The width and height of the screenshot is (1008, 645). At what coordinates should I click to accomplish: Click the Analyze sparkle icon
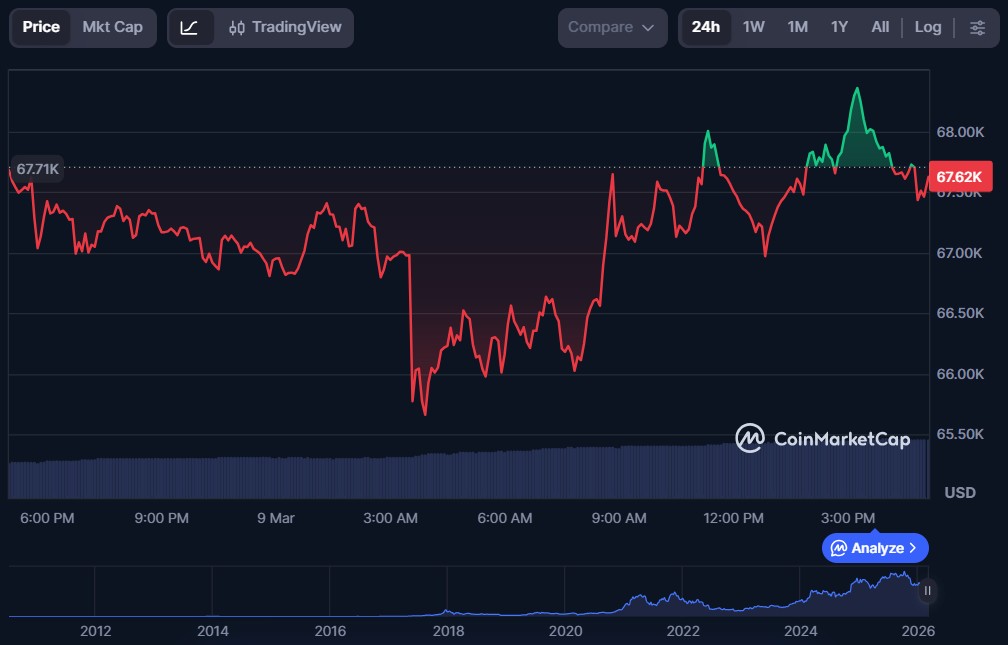(x=839, y=548)
